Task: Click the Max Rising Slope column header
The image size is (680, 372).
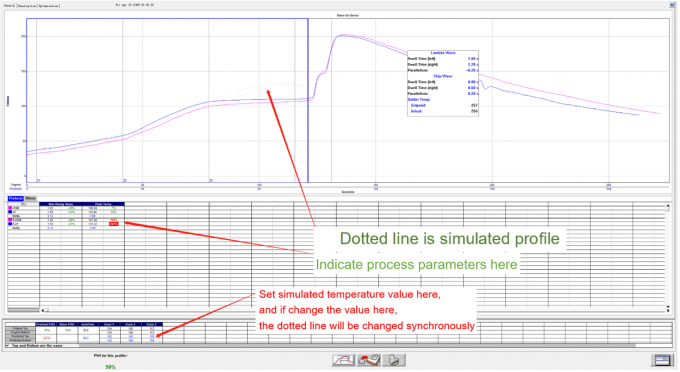Action: click(61, 204)
